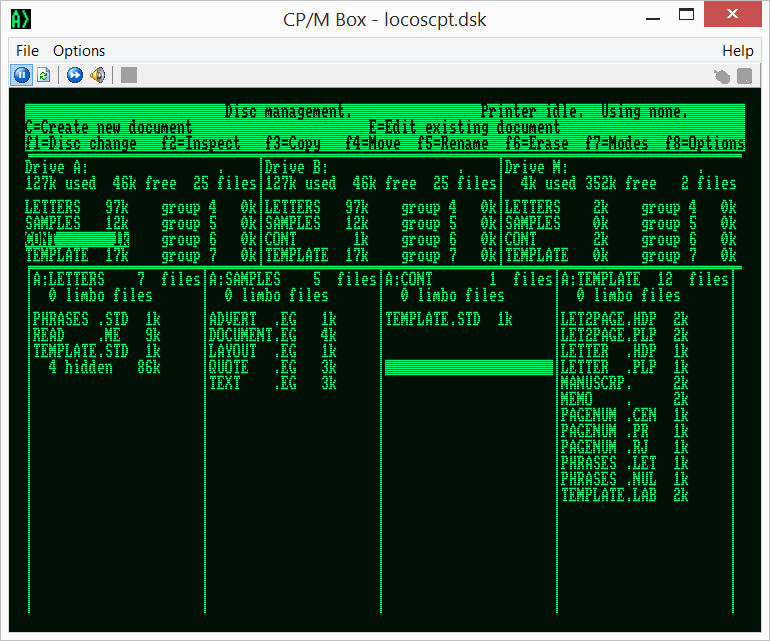Click the MEMO file entry

point(625,399)
